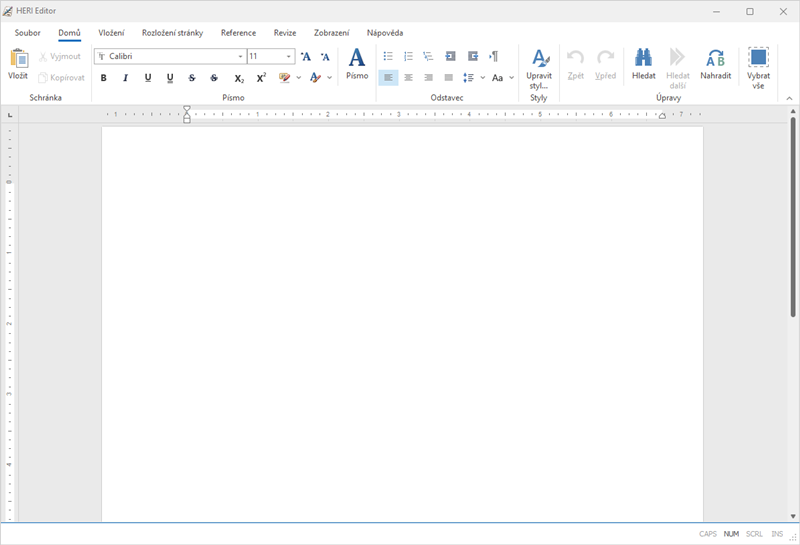Open the large Písmo font dialog icon

tap(357, 58)
